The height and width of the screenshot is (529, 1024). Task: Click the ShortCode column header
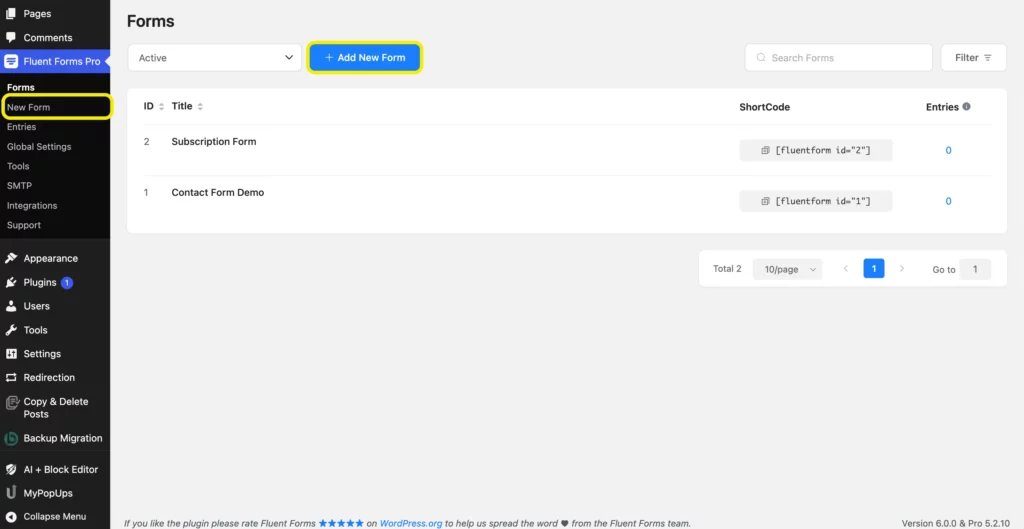(x=765, y=106)
